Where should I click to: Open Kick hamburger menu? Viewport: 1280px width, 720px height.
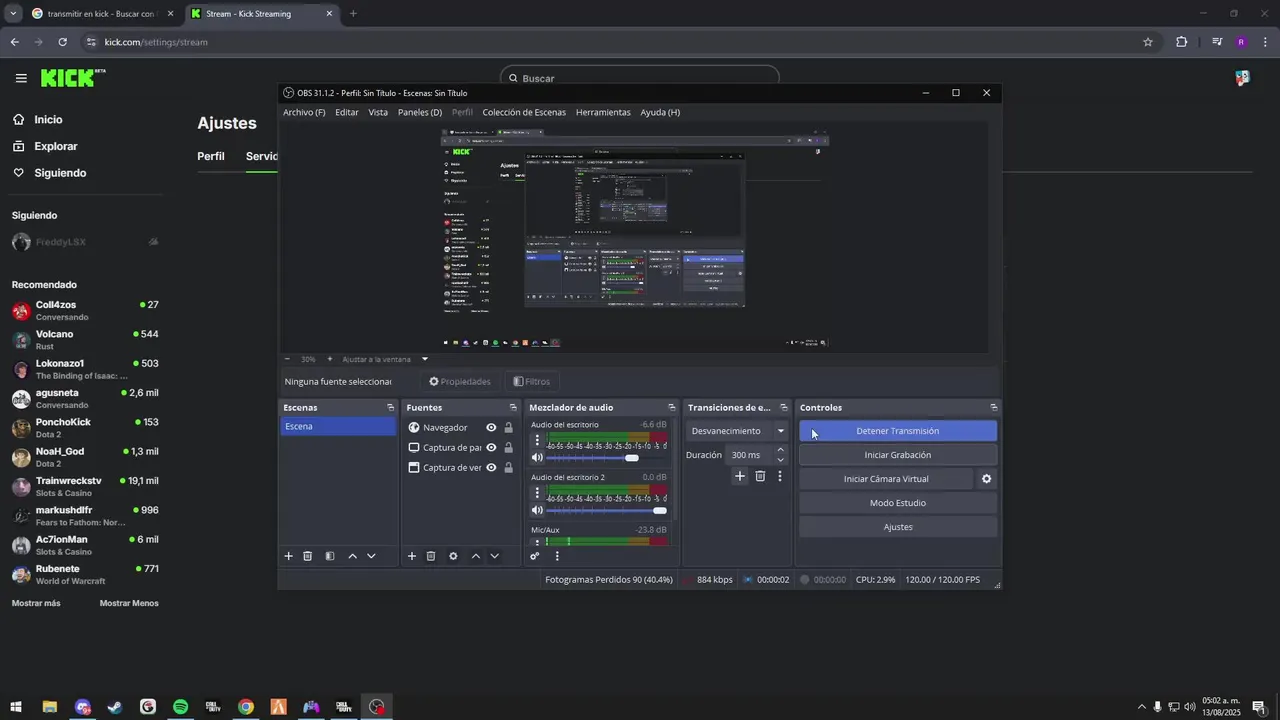(21, 78)
